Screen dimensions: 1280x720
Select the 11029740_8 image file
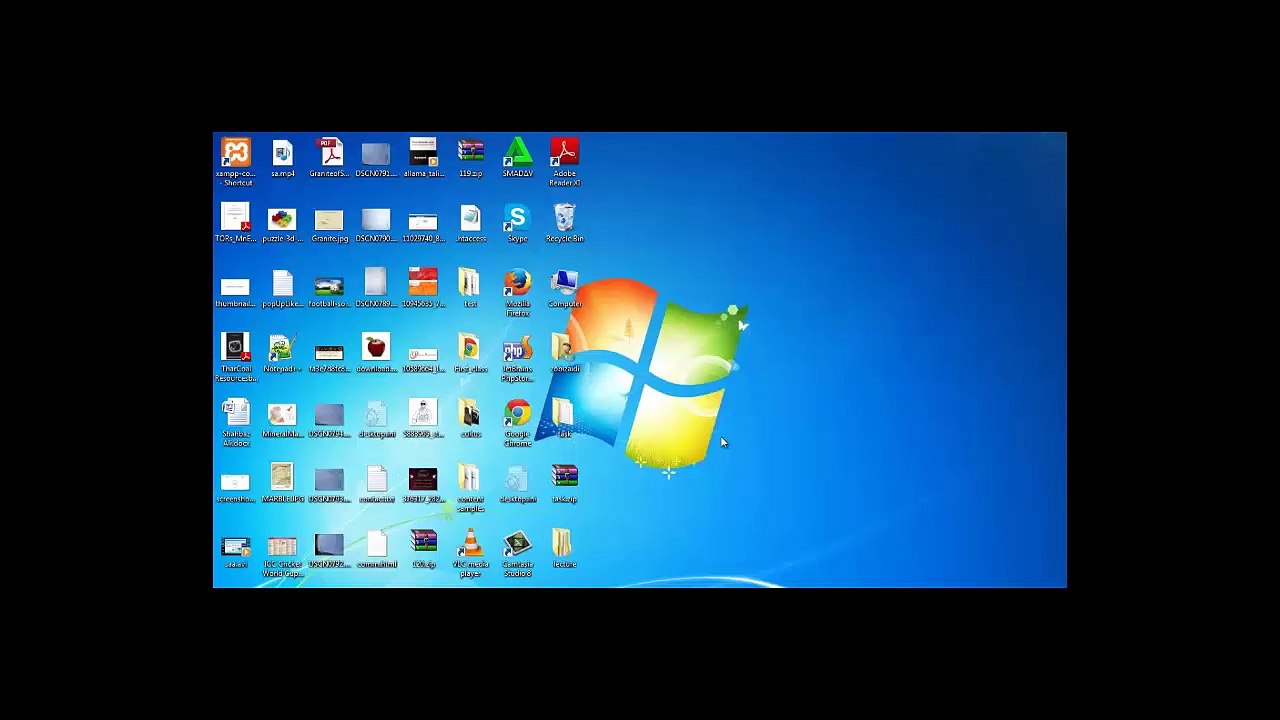pyautogui.click(x=423, y=221)
